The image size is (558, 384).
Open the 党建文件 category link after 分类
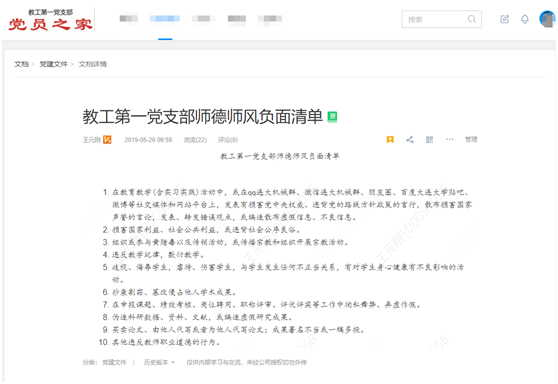(114, 362)
